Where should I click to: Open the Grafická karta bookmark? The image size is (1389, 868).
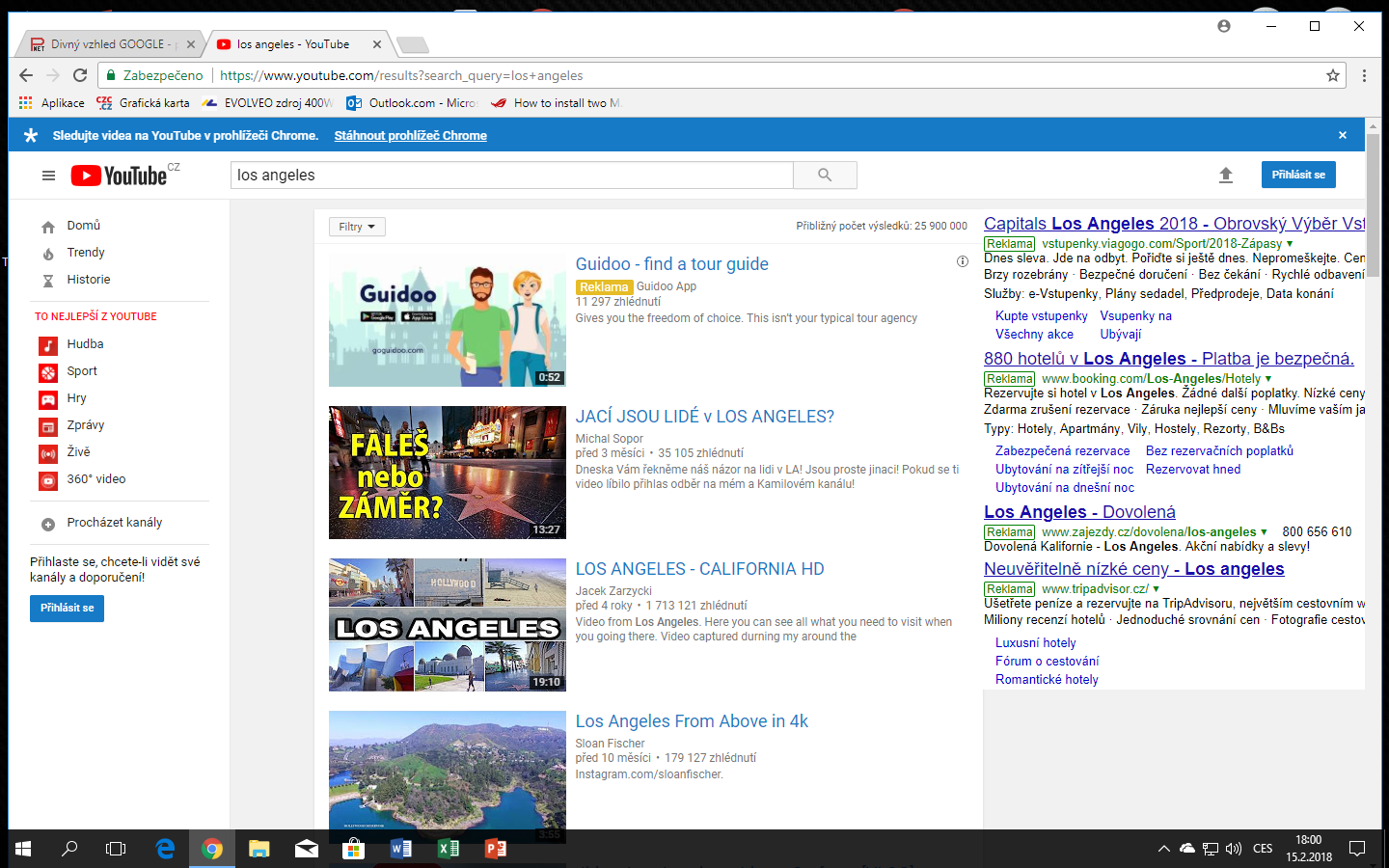[143, 103]
